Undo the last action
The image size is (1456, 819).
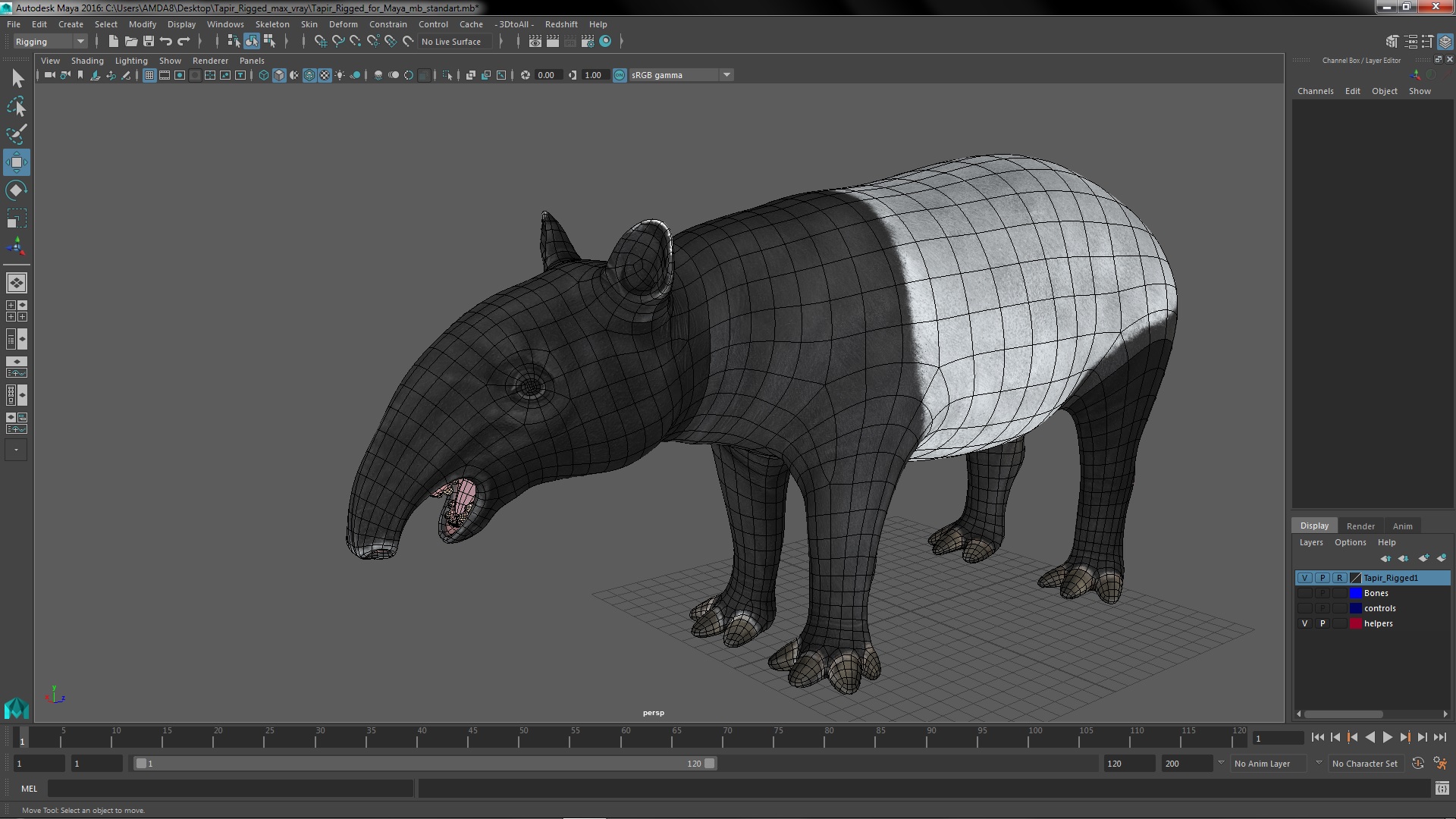[x=166, y=42]
